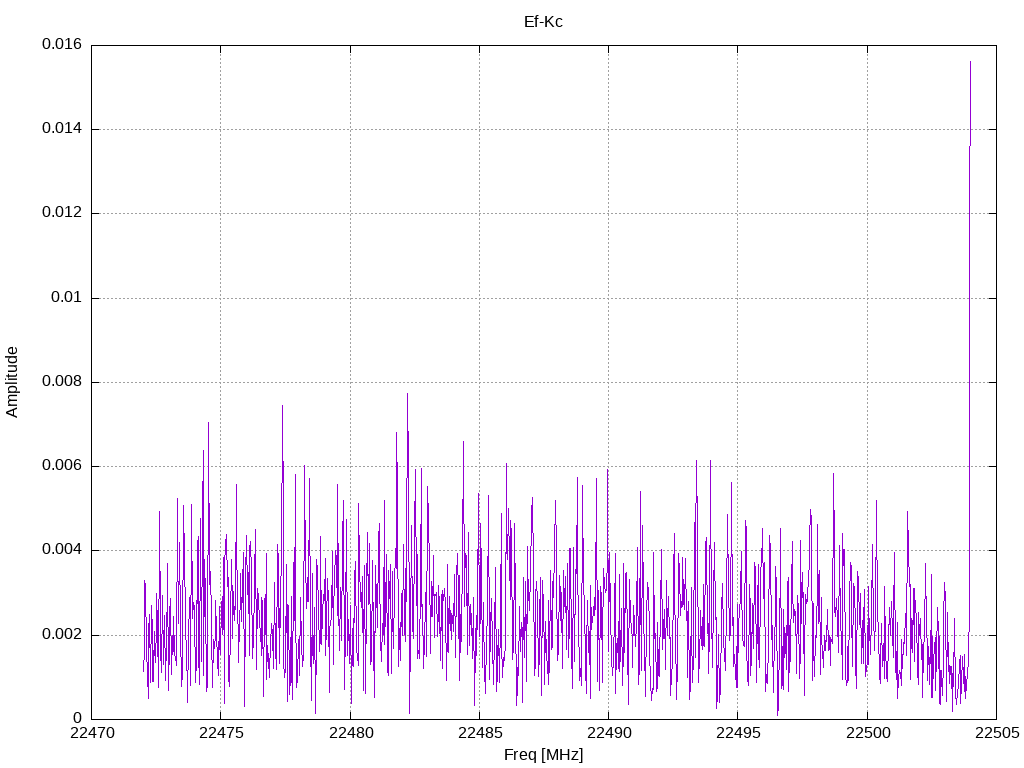Image resolution: width=1024 pixels, height=768 pixels.
Task: Click the top of the tallest spike
Action: pos(970,62)
